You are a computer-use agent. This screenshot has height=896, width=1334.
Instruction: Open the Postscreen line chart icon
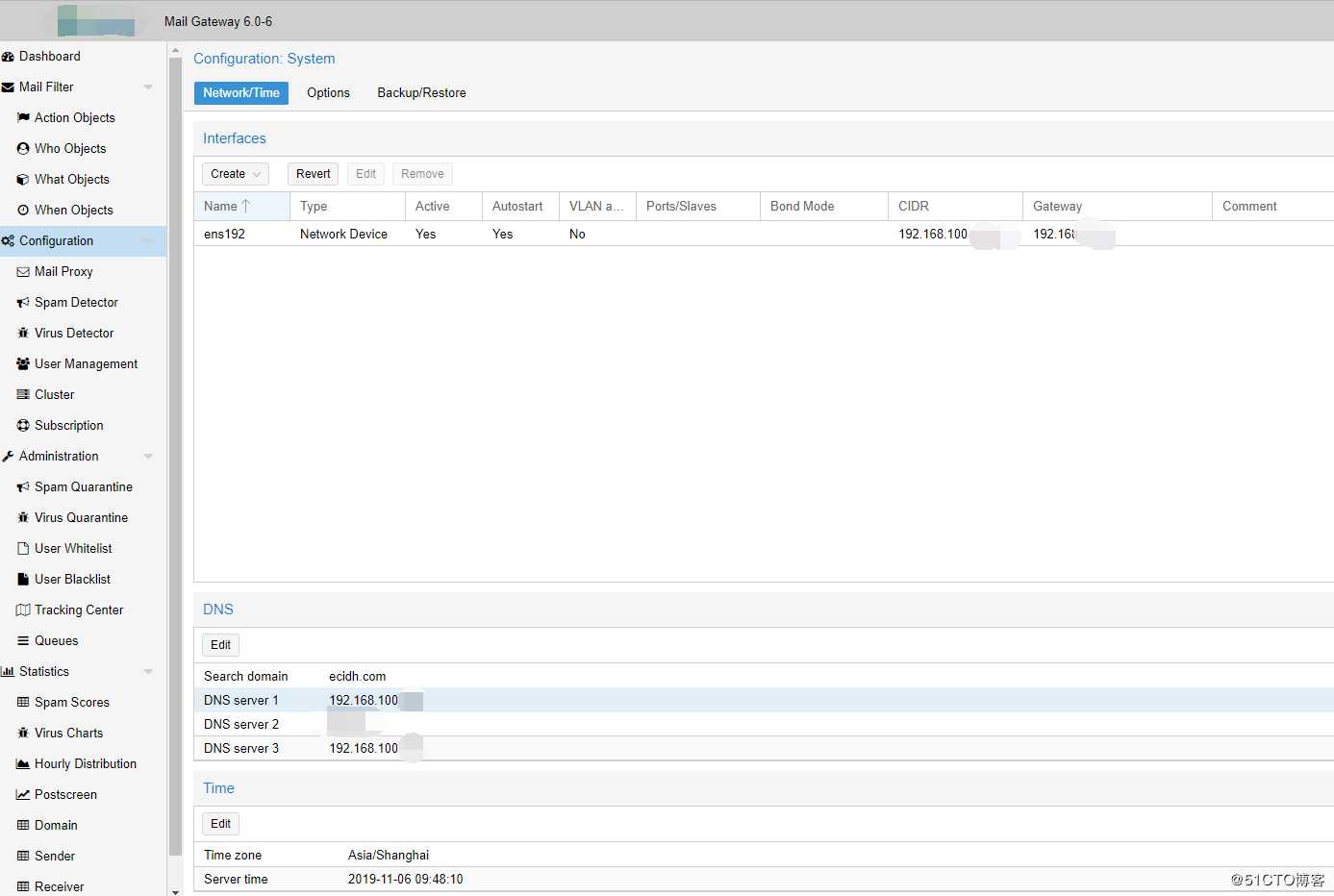[x=23, y=795]
